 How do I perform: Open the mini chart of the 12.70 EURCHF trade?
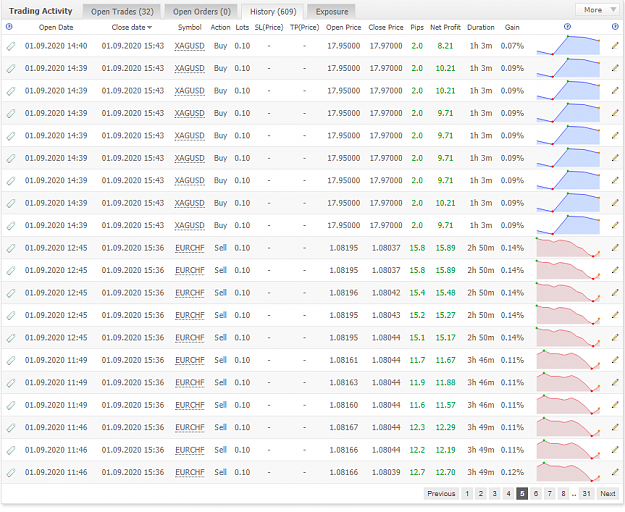568,472
